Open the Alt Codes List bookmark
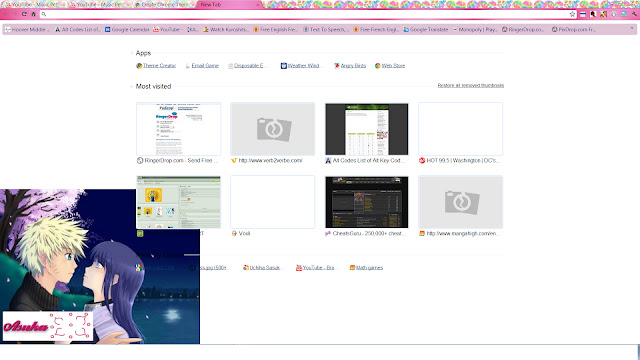 pyautogui.click(x=78, y=29)
